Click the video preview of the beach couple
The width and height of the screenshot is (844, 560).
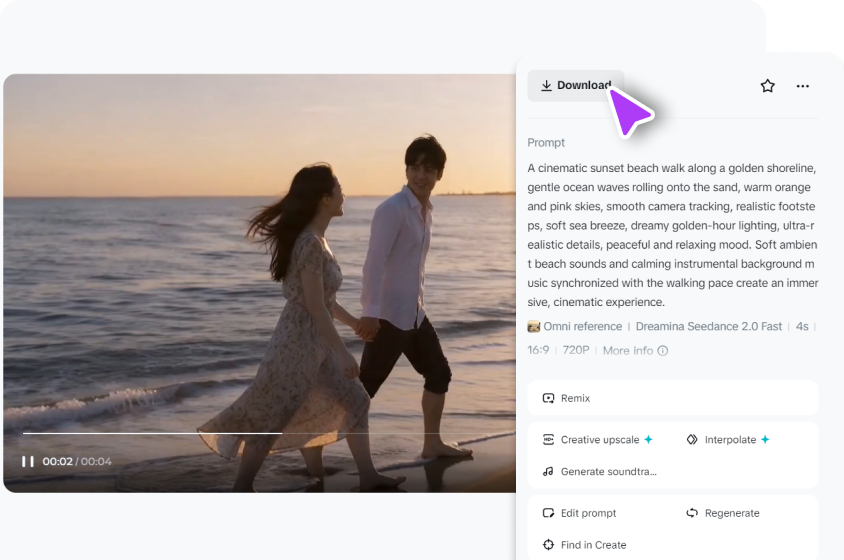click(259, 283)
